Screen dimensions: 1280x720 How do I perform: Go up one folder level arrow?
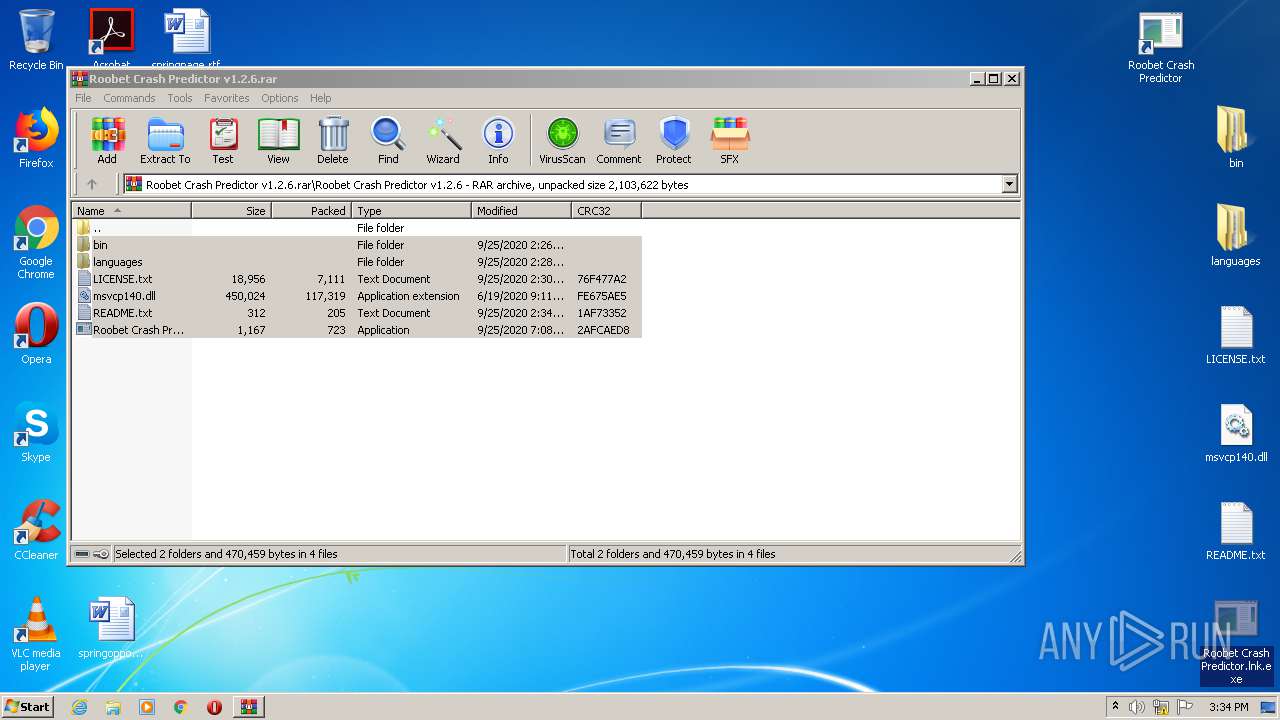click(x=92, y=184)
